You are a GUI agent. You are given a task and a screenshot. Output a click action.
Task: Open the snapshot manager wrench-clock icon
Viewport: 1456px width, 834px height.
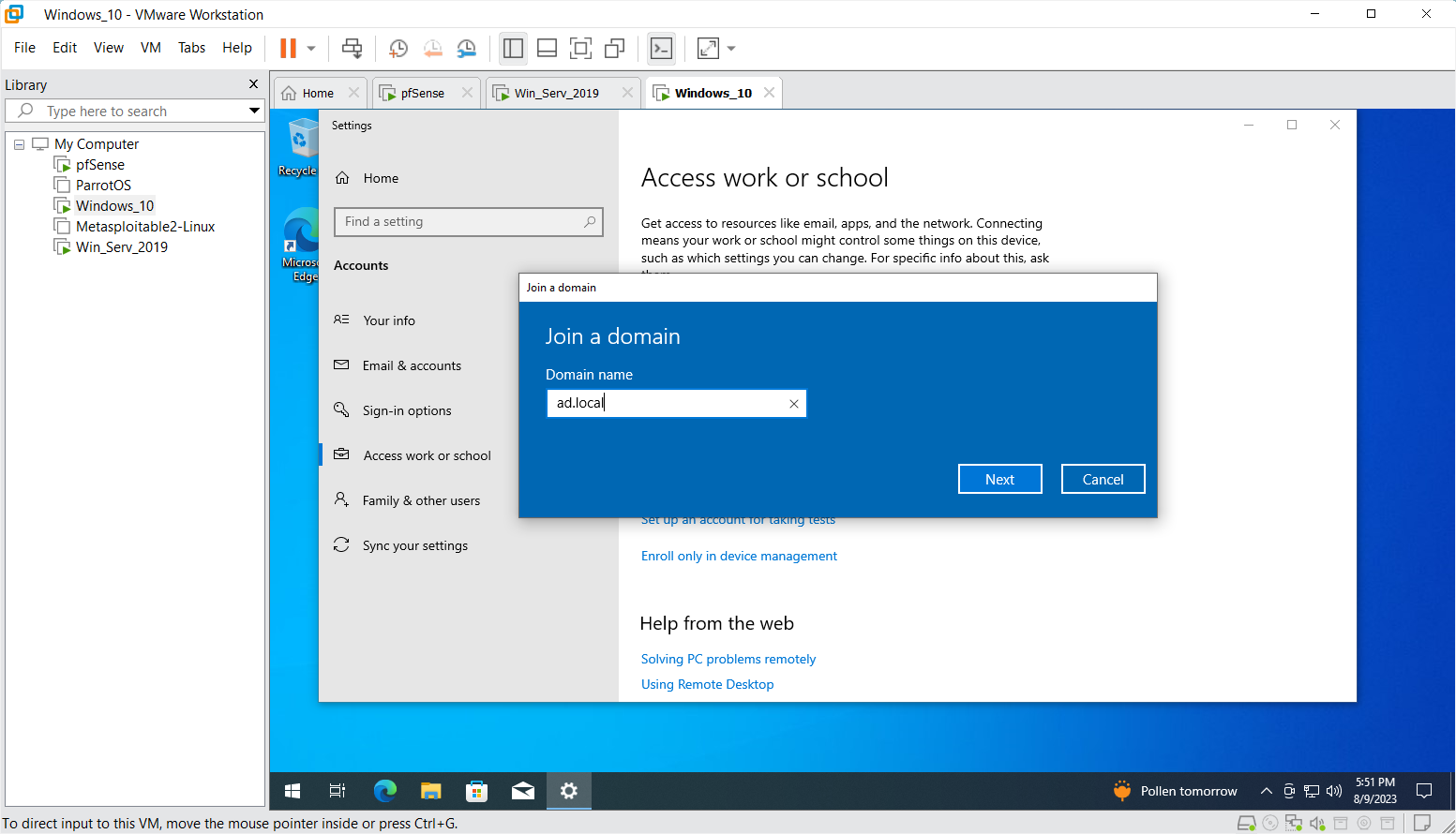(466, 49)
